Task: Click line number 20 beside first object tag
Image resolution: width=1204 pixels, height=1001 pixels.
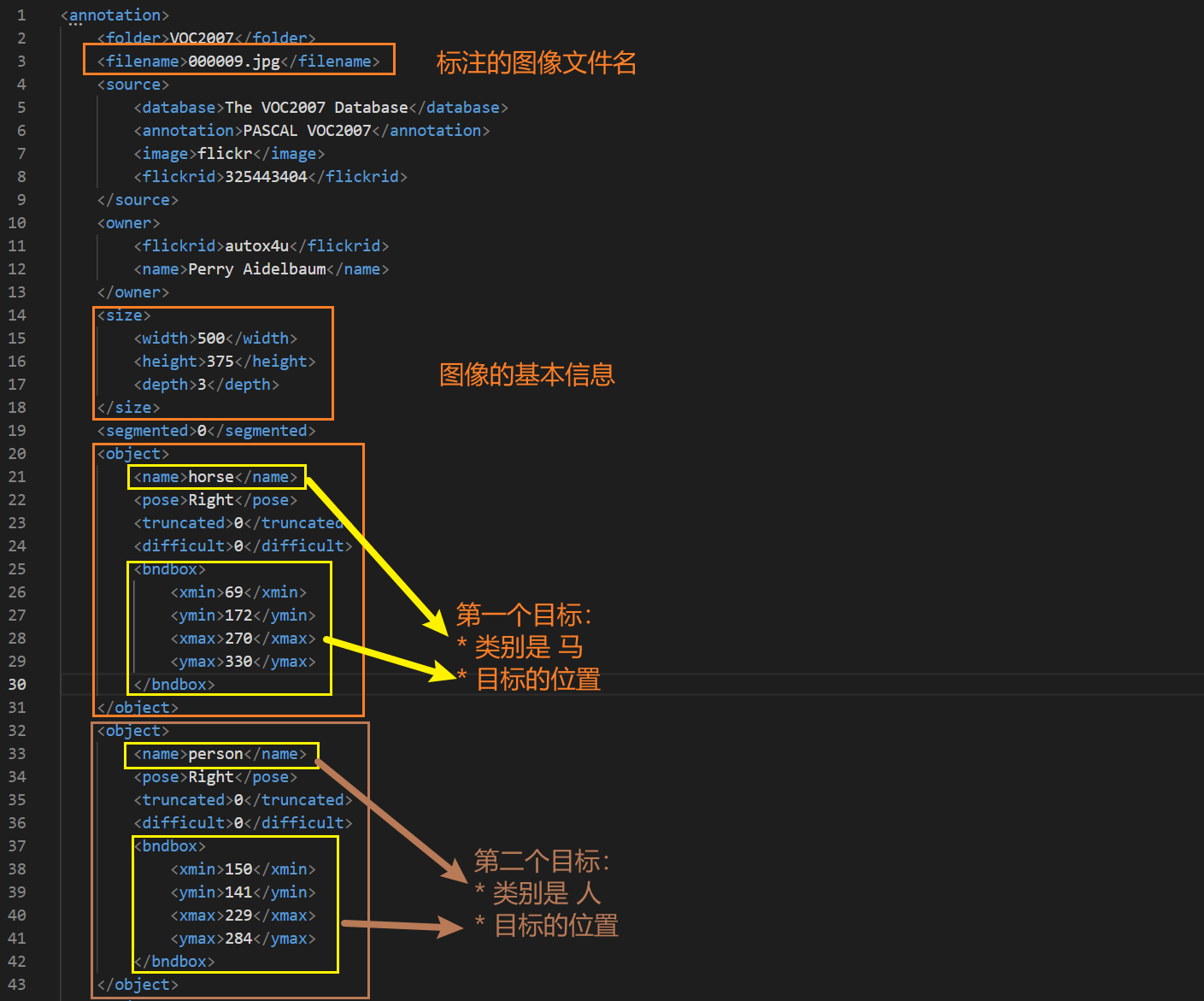Action: click(17, 454)
